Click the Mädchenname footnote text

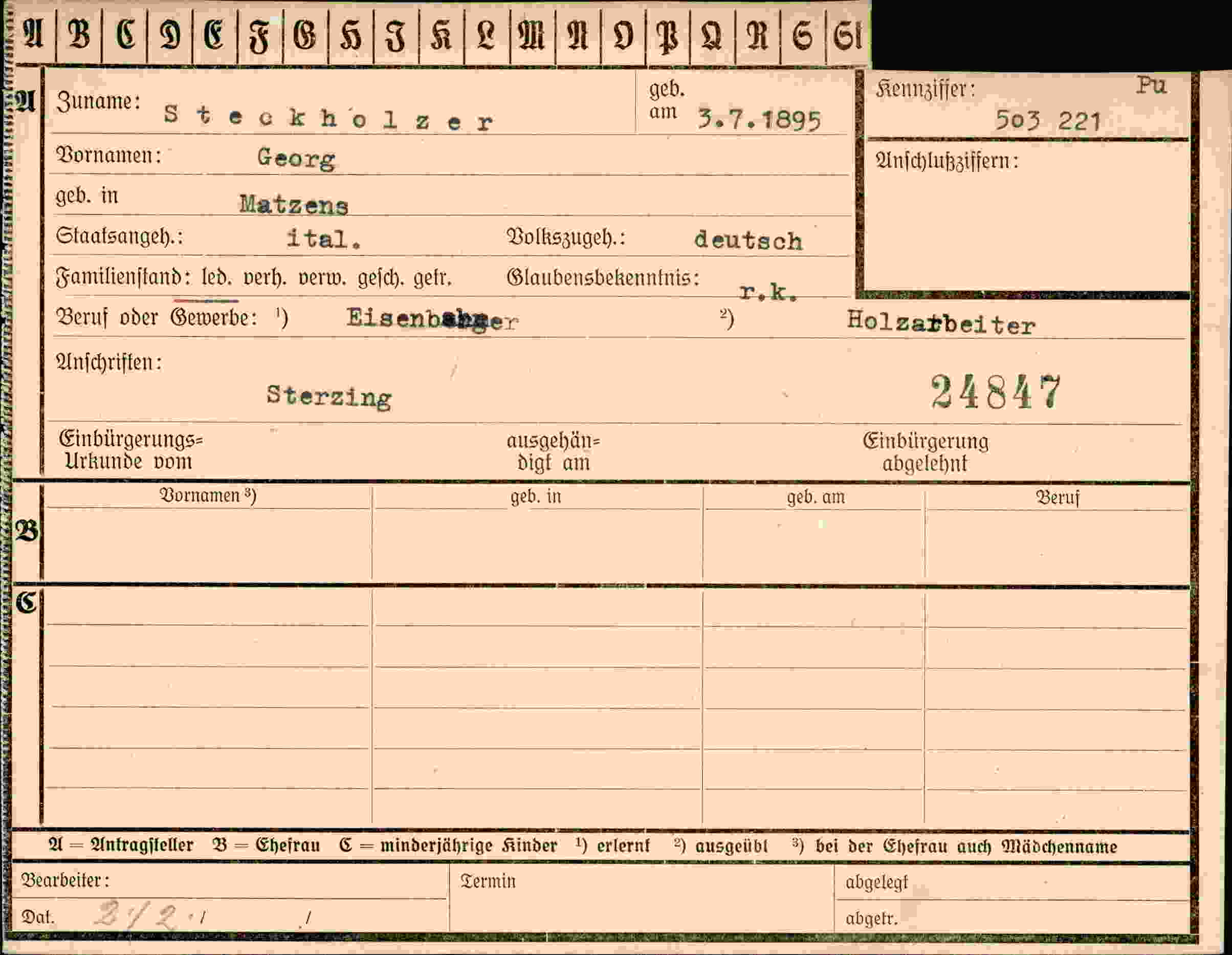1059,847
